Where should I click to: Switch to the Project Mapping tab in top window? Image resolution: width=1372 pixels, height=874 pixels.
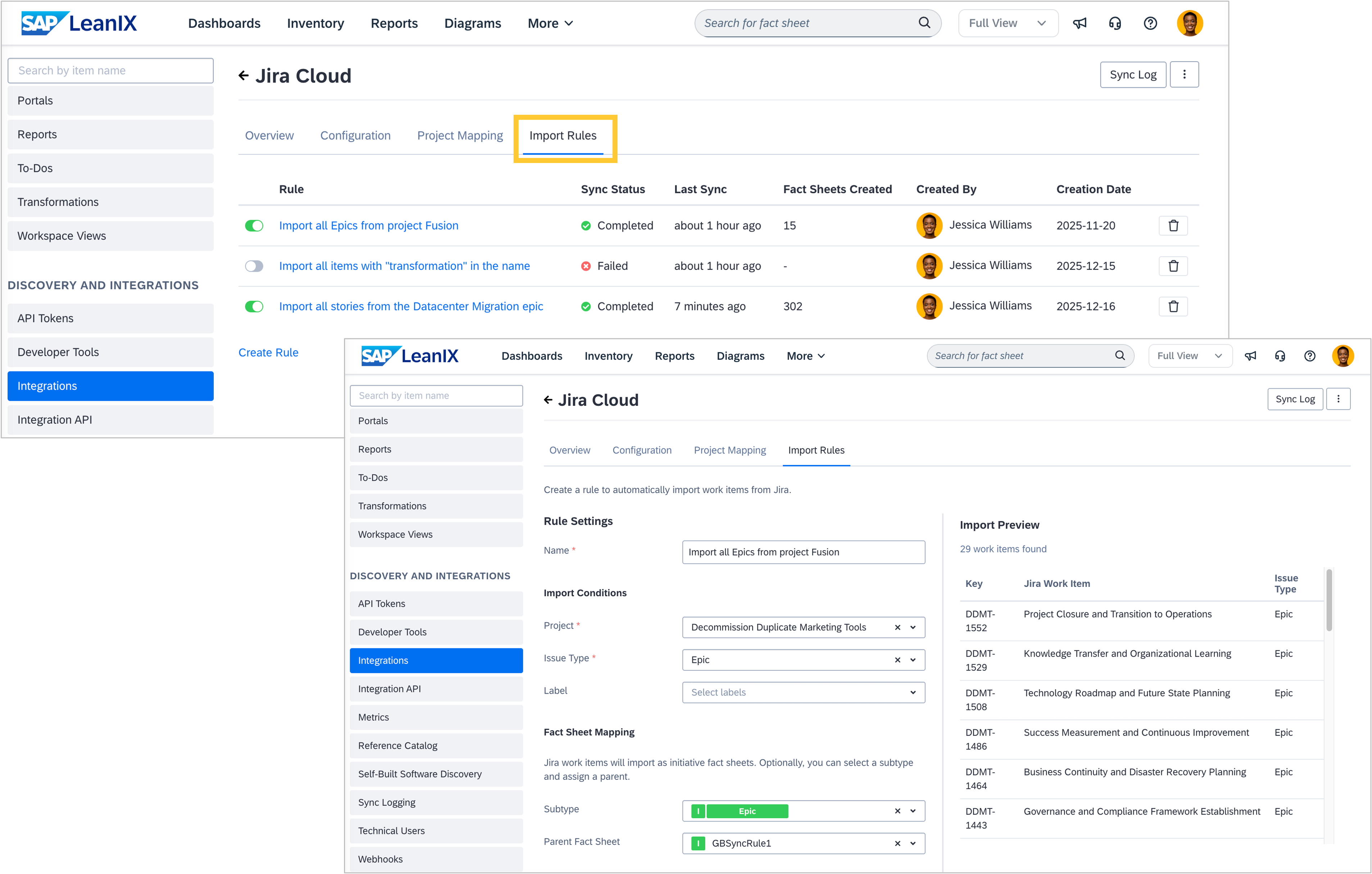point(460,136)
